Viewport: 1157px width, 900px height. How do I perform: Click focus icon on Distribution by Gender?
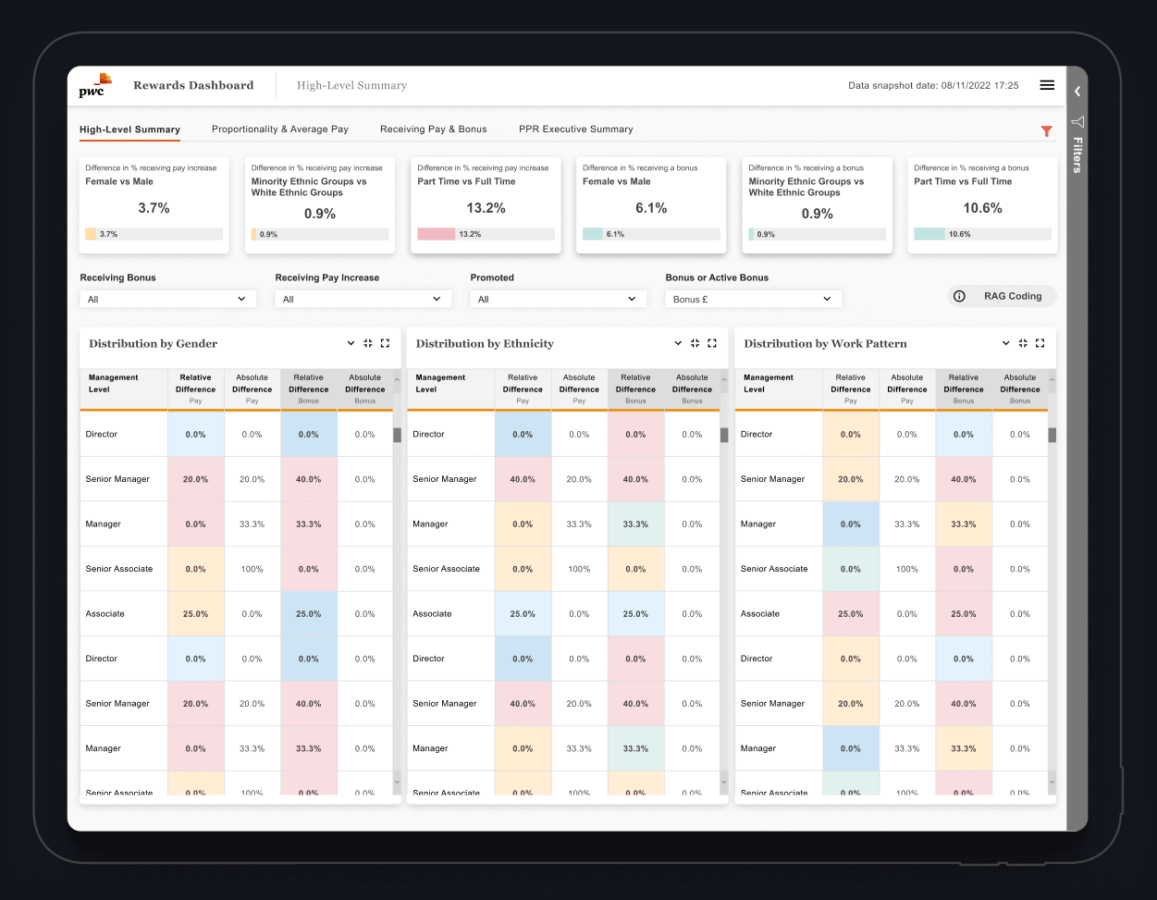368,343
